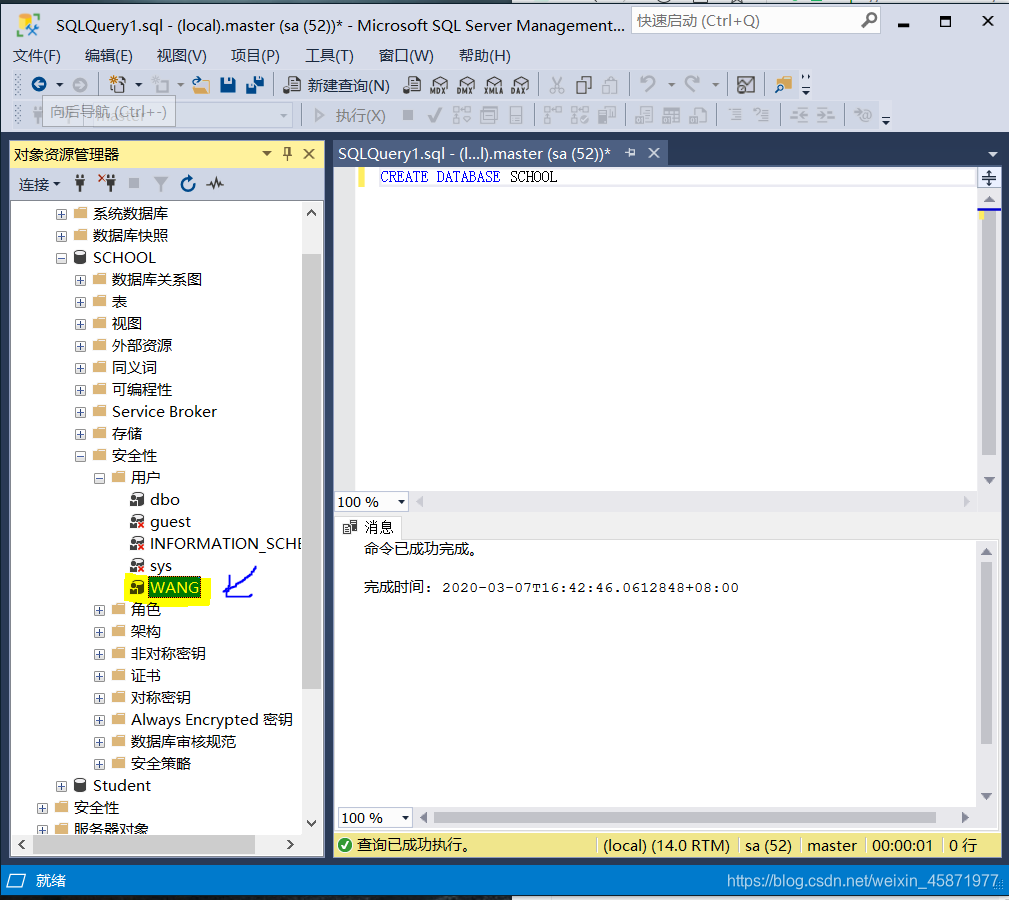Viewport: 1009px width, 900px height.
Task: Click the Open File folder icon
Action: click(201, 84)
